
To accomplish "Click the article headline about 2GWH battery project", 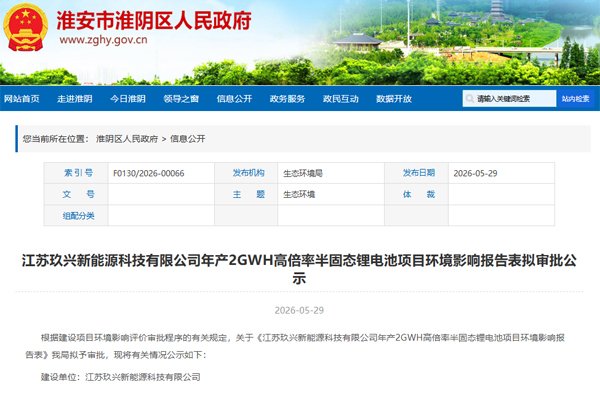I will 299,269.
